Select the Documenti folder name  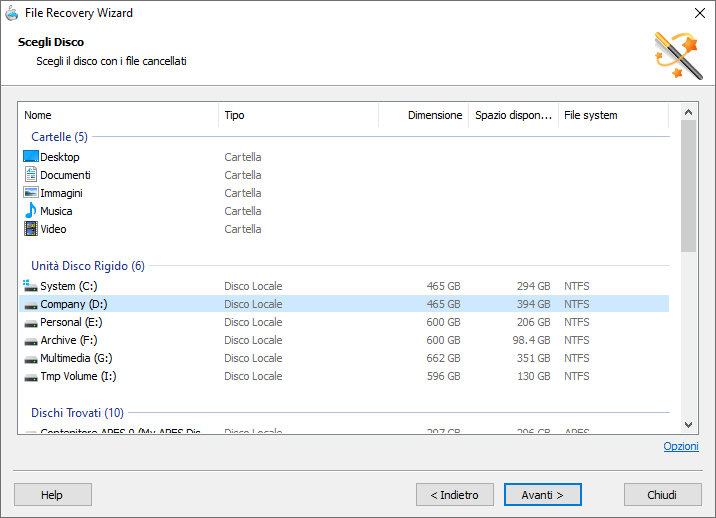point(65,175)
